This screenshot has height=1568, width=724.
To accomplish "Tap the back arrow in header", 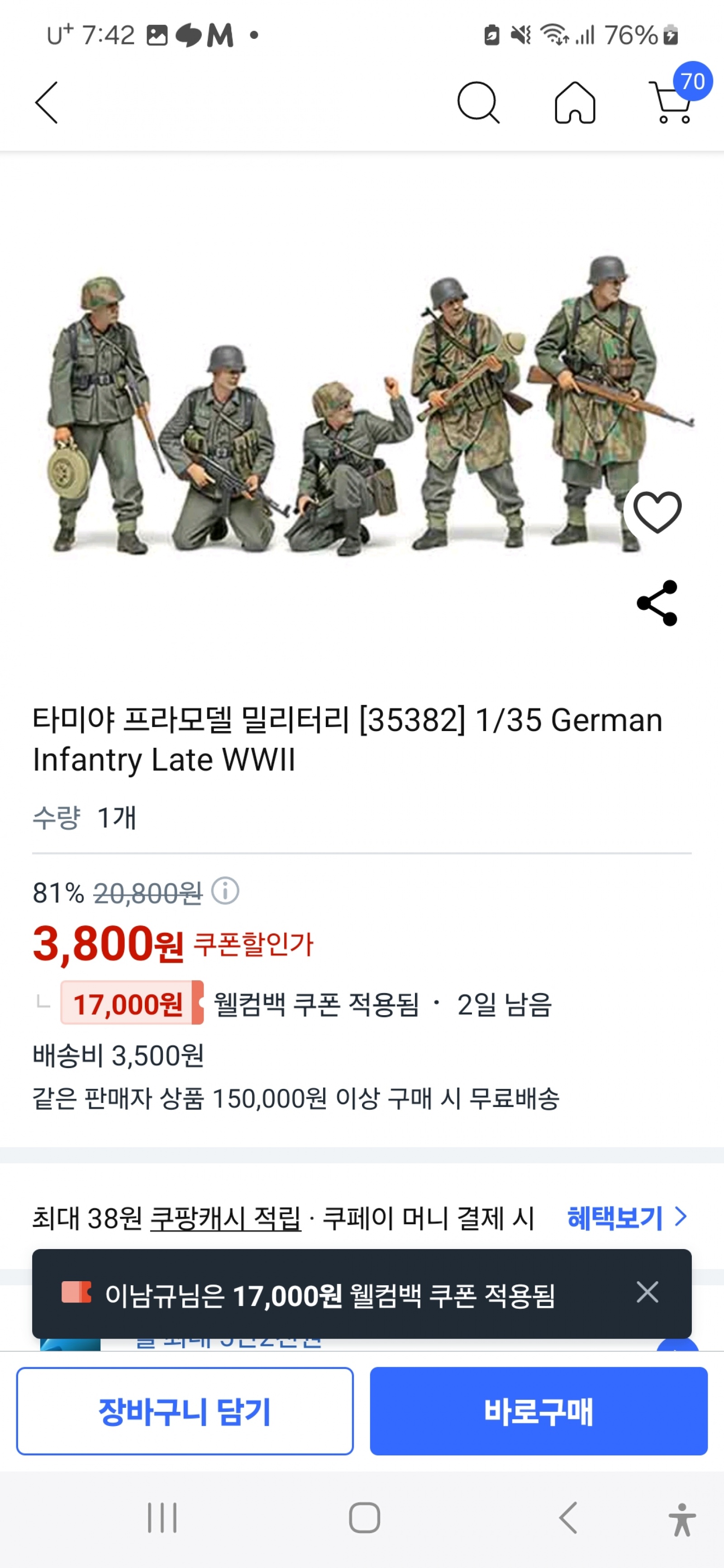I will (x=47, y=103).
